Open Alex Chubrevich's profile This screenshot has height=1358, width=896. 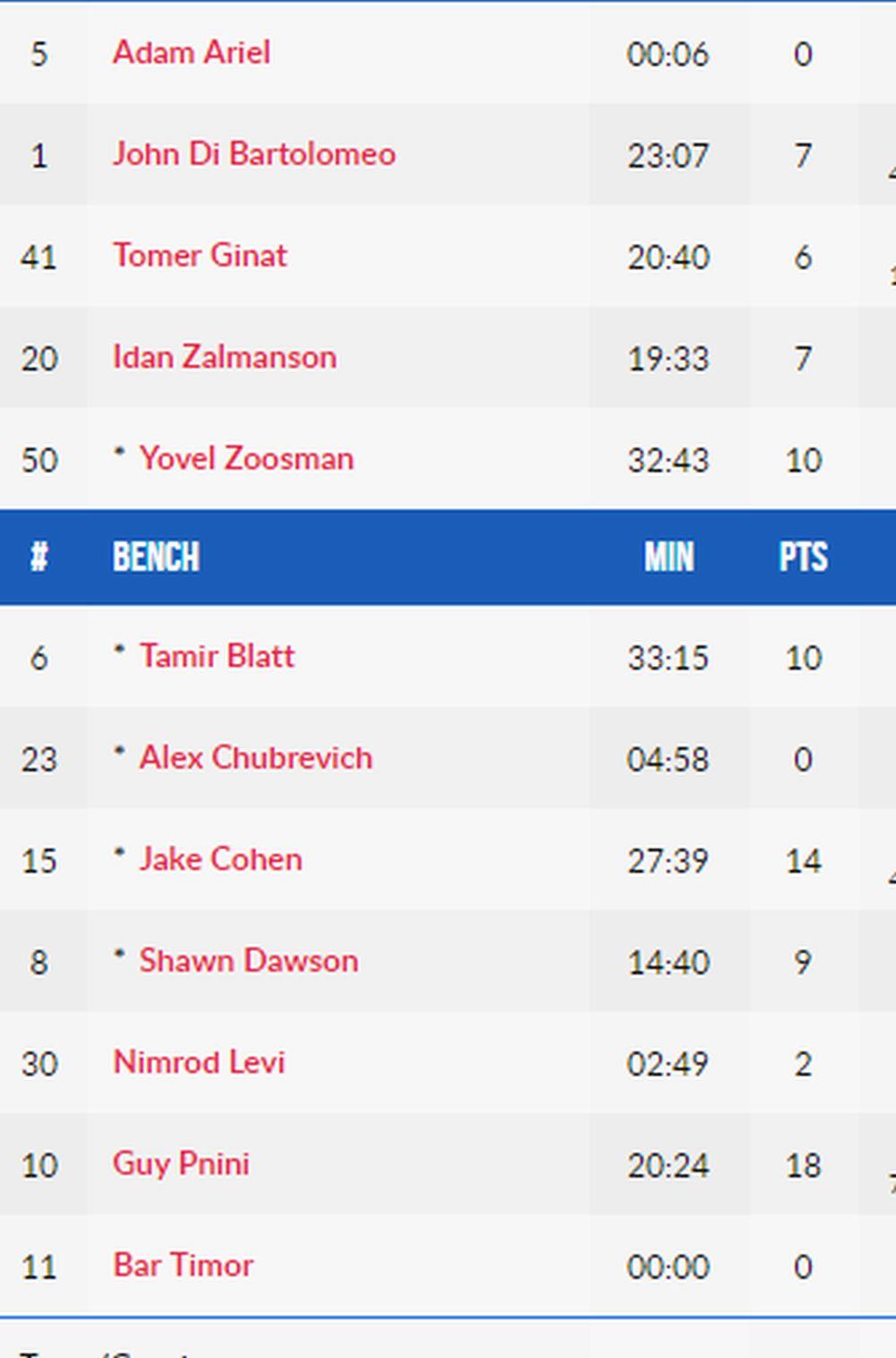click(255, 758)
